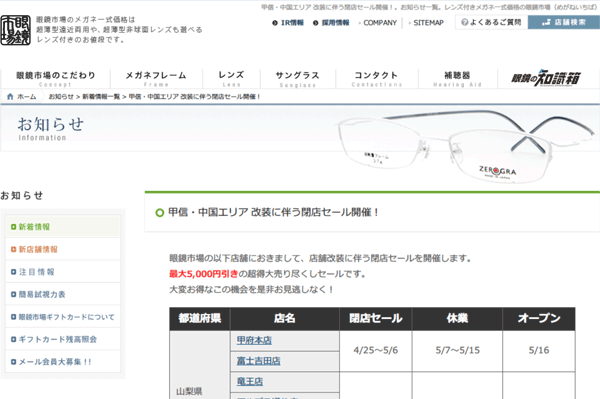Click the 休業 table header
Image resolution: width=600 pixels, height=399 pixels.
click(x=457, y=318)
